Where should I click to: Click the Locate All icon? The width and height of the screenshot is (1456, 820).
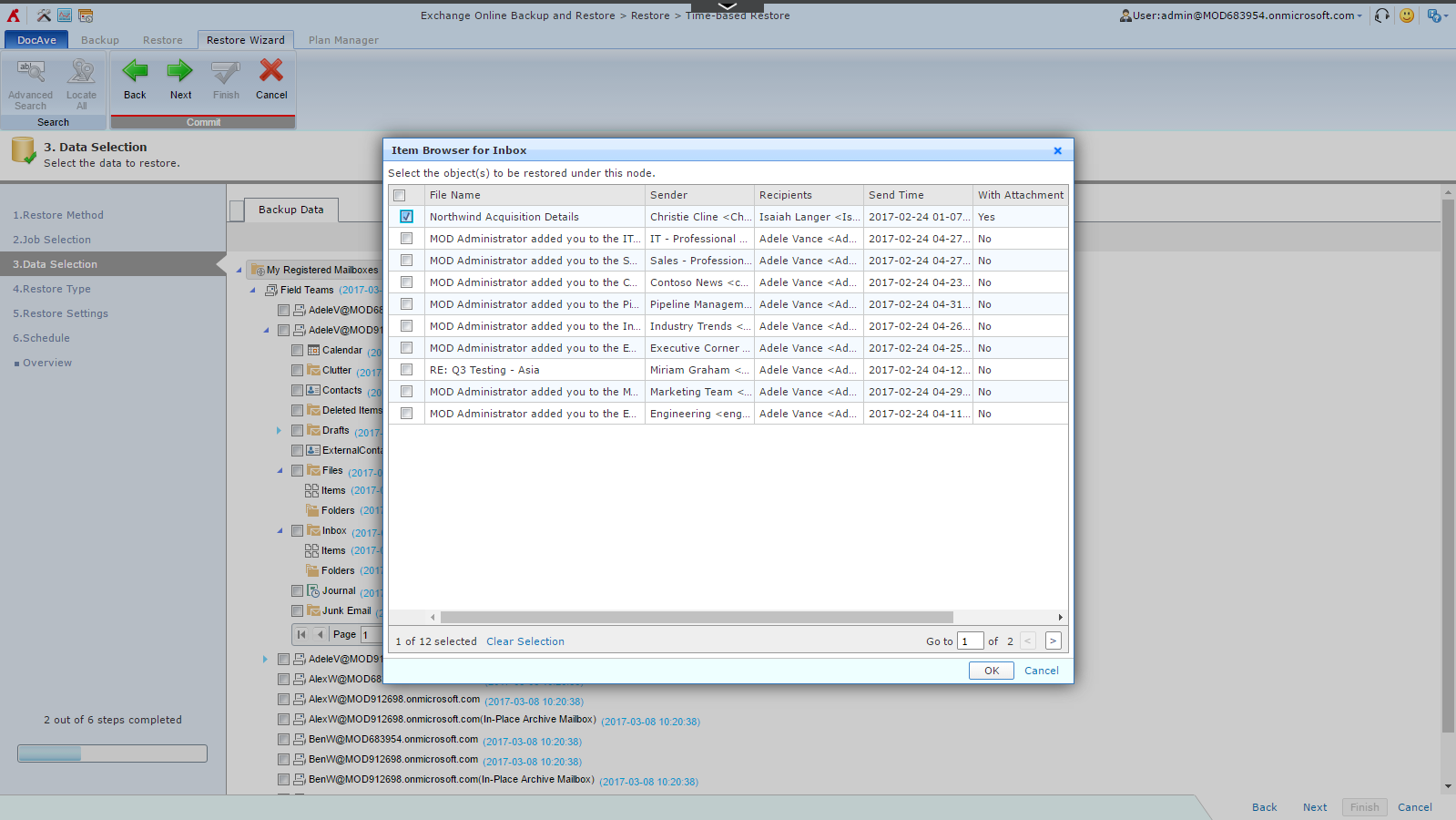[81, 72]
